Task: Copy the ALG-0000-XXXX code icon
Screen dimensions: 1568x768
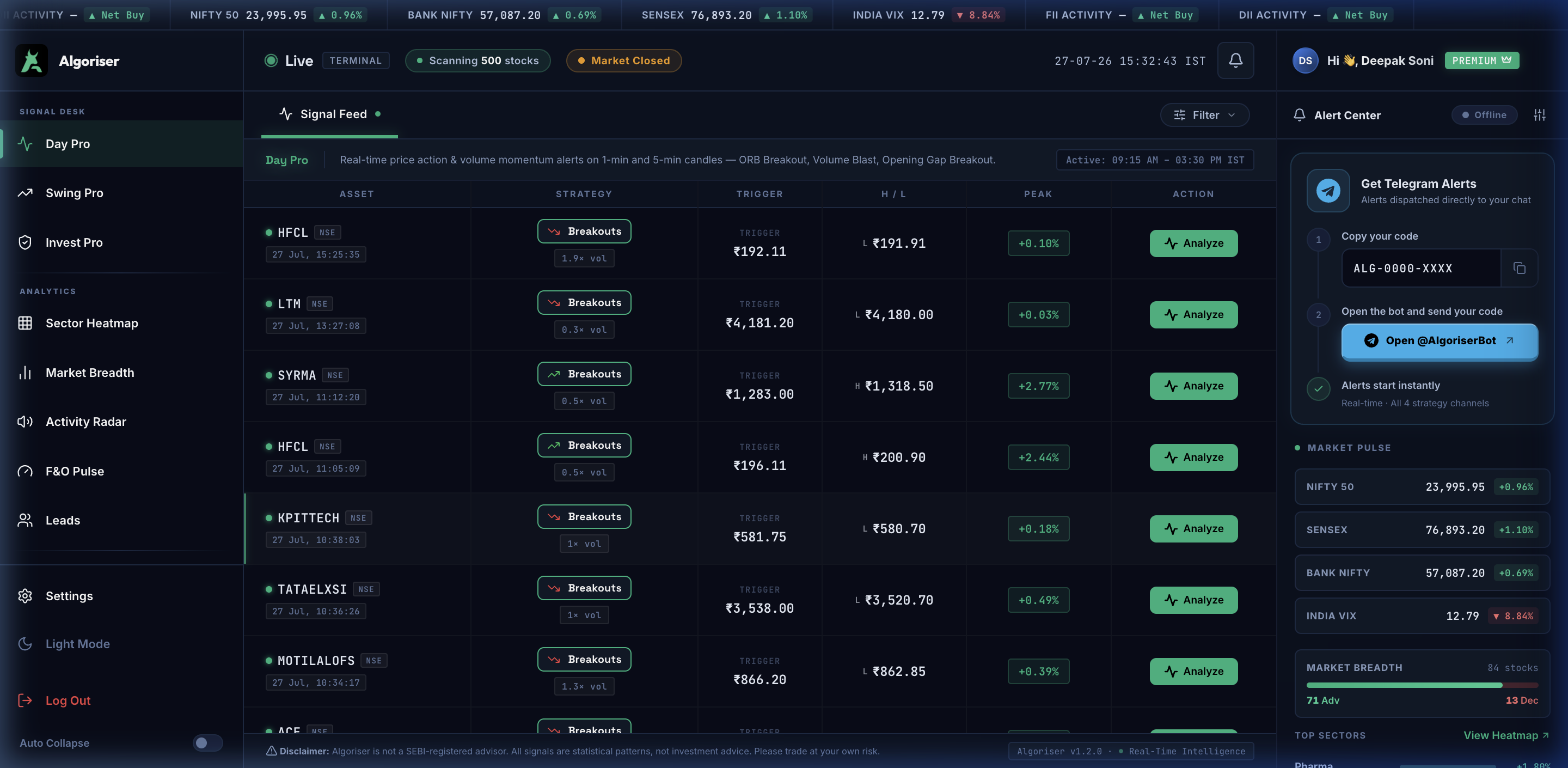Action: (x=1520, y=268)
